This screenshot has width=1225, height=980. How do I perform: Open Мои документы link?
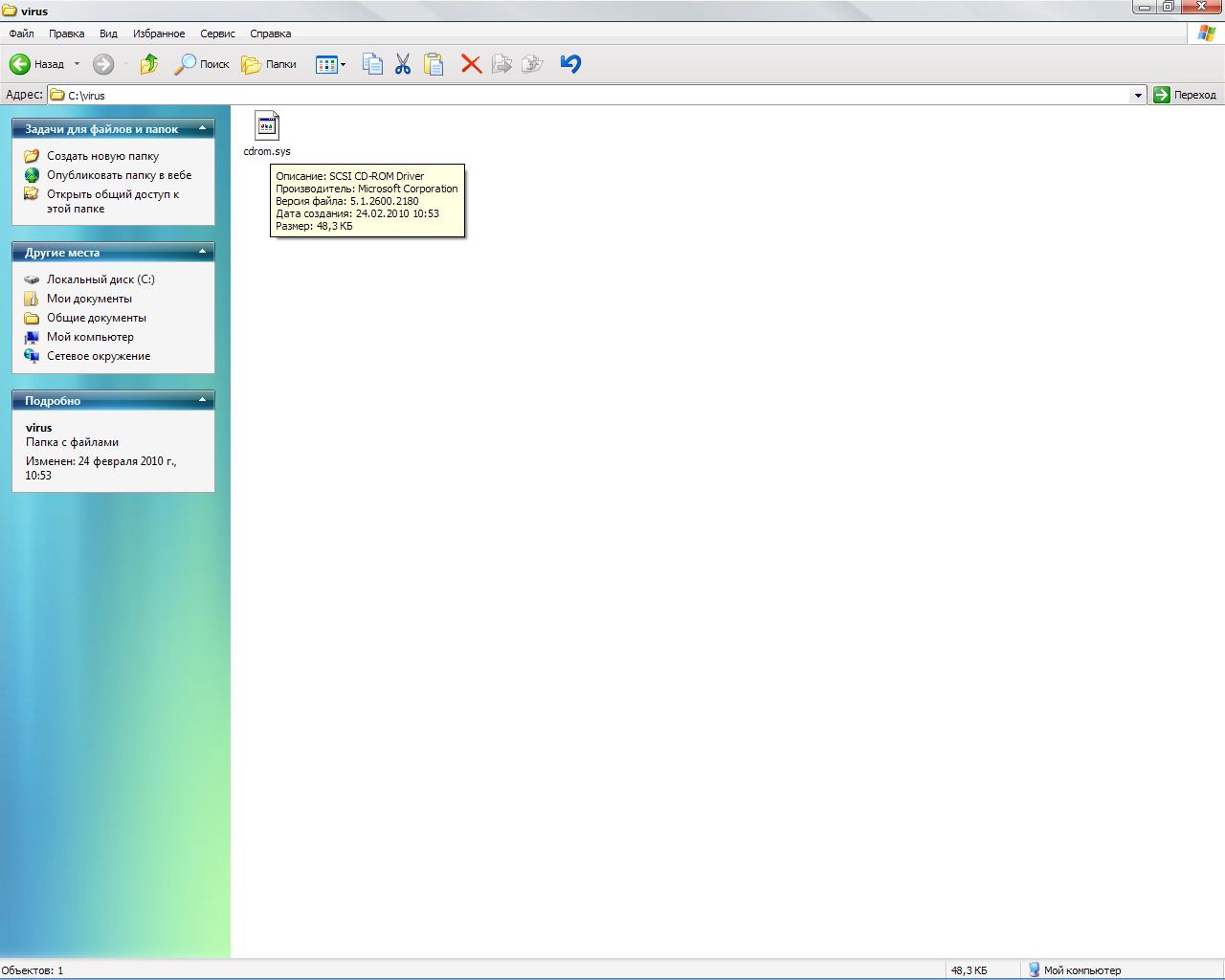click(x=90, y=299)
